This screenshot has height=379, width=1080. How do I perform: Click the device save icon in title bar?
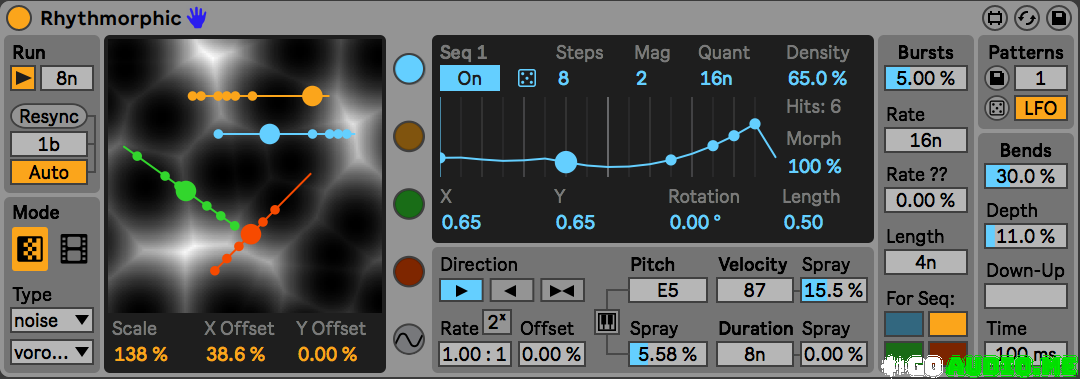(1057, 18)
